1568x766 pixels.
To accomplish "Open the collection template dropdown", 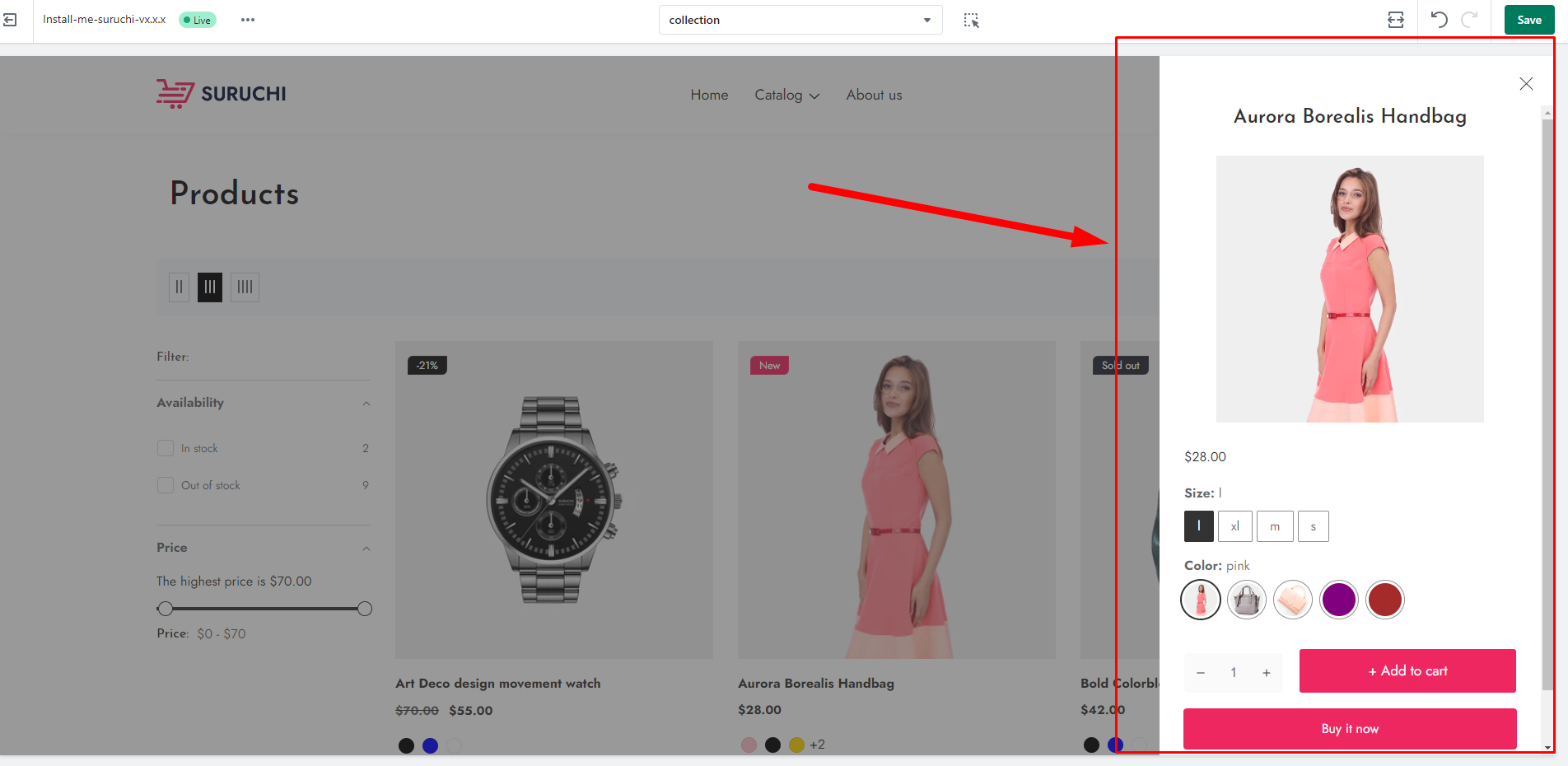I will coord(800,20).
